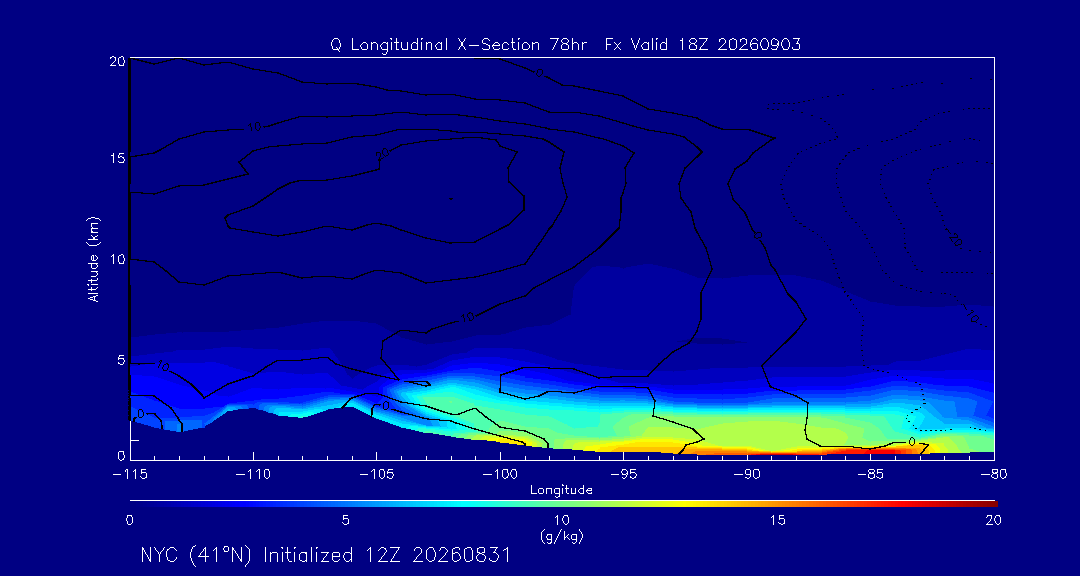Click the dotted contour label 20 at right

click(x=955, y=238)
